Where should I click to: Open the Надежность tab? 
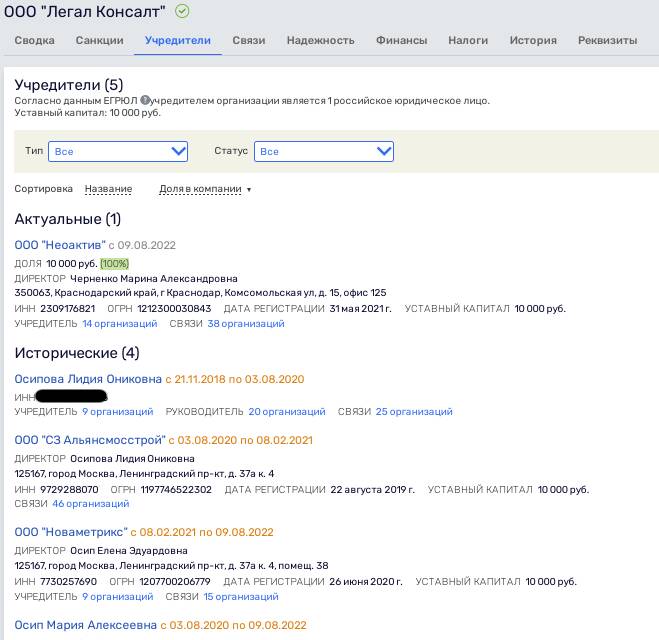coord(321,40)
